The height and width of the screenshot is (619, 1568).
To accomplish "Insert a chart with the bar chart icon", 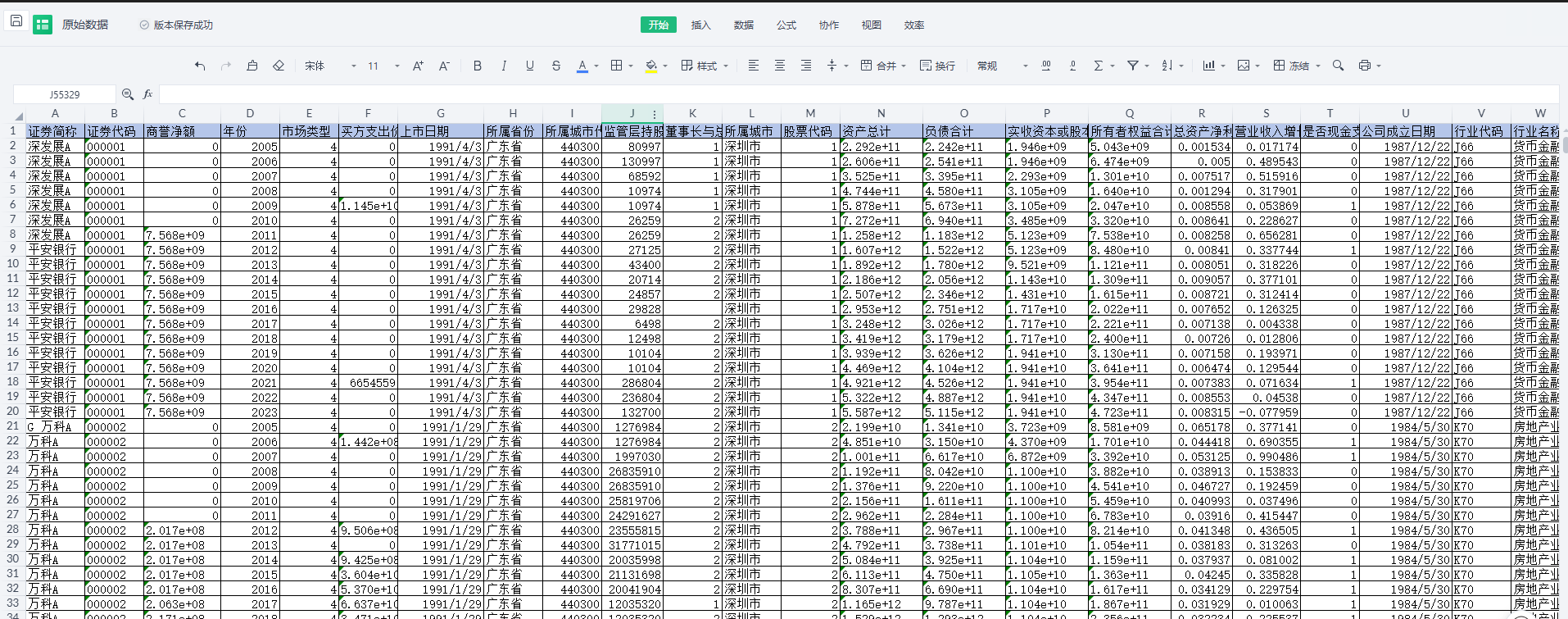I will click(1208, 66).
